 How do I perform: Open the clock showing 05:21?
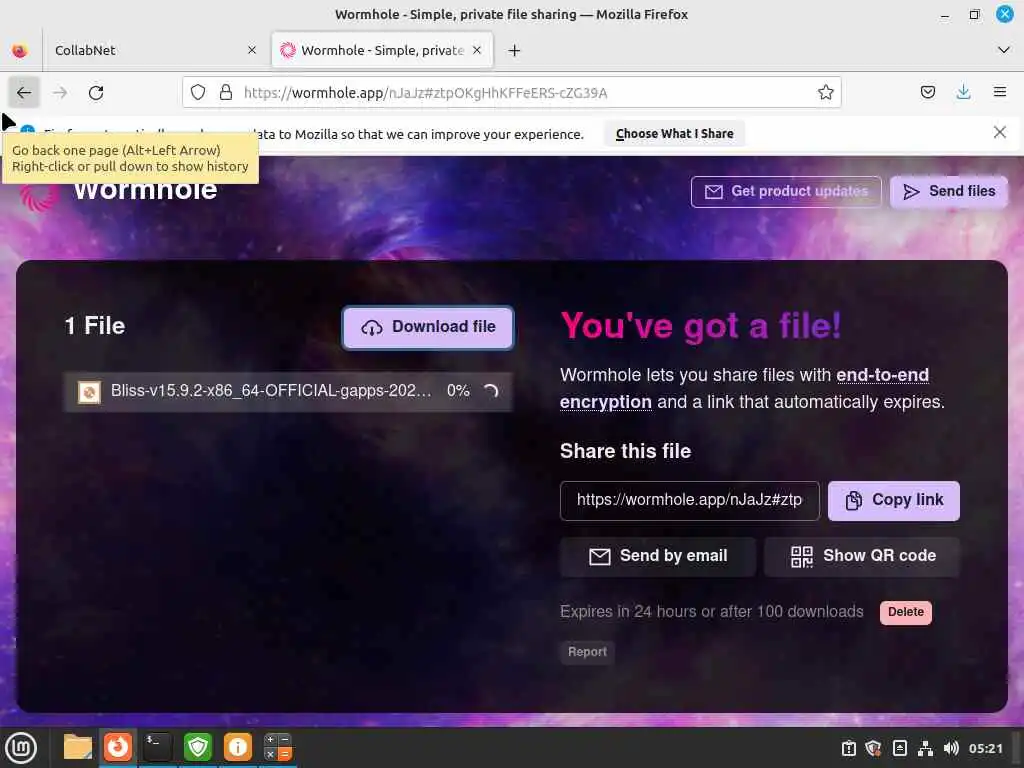(x=985, y=748)
